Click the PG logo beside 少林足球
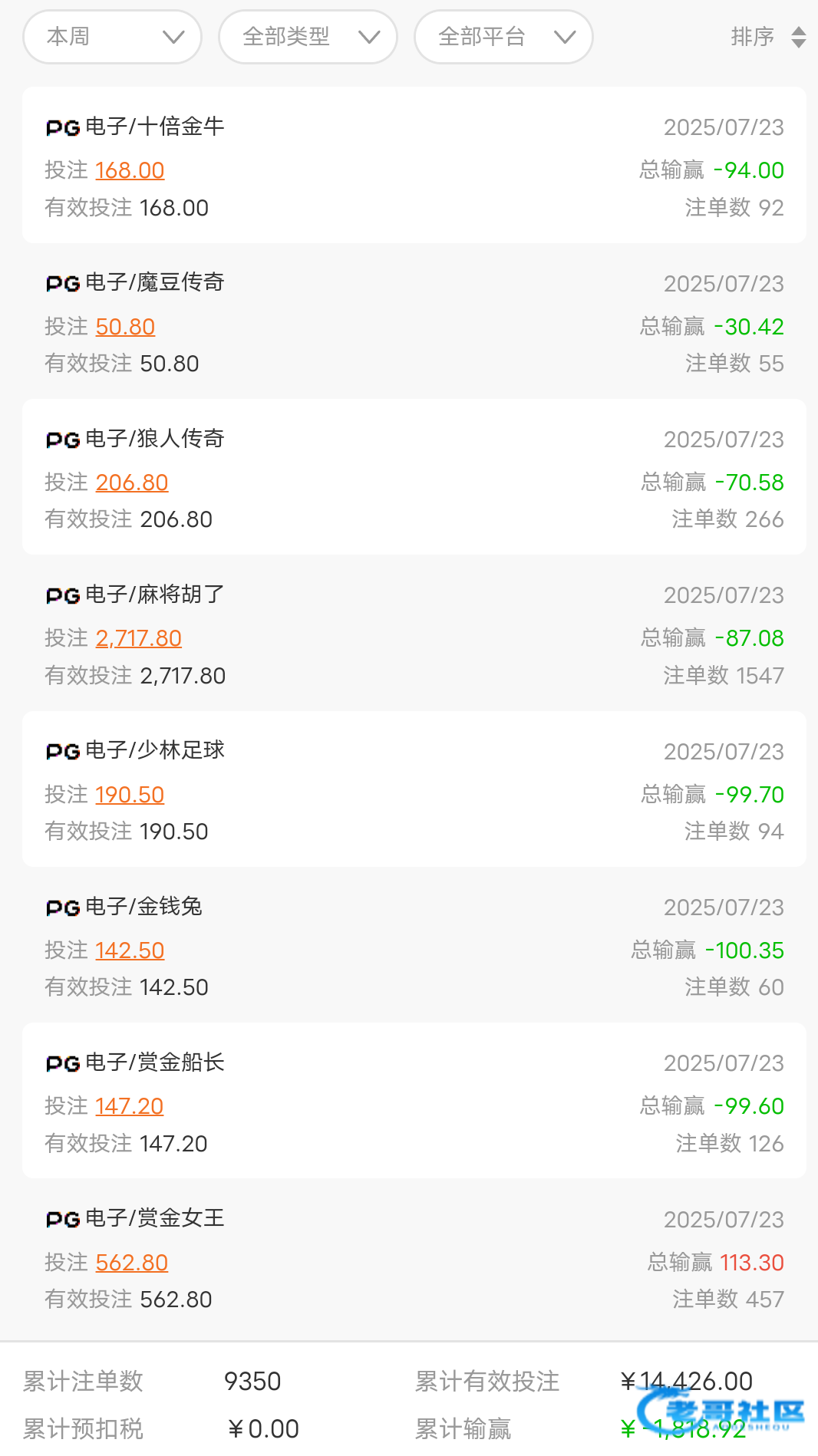Screen dimensions: 818x1456 63,751
